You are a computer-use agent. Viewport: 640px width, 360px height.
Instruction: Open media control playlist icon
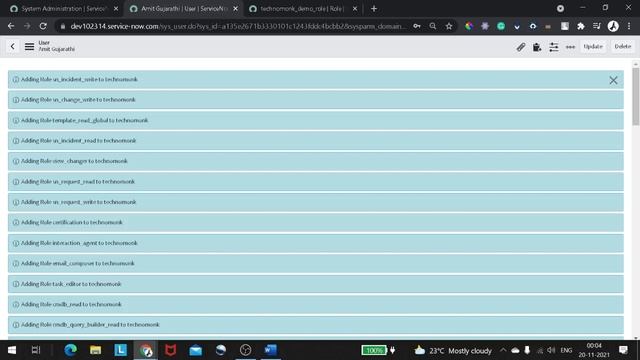[597, 26]
